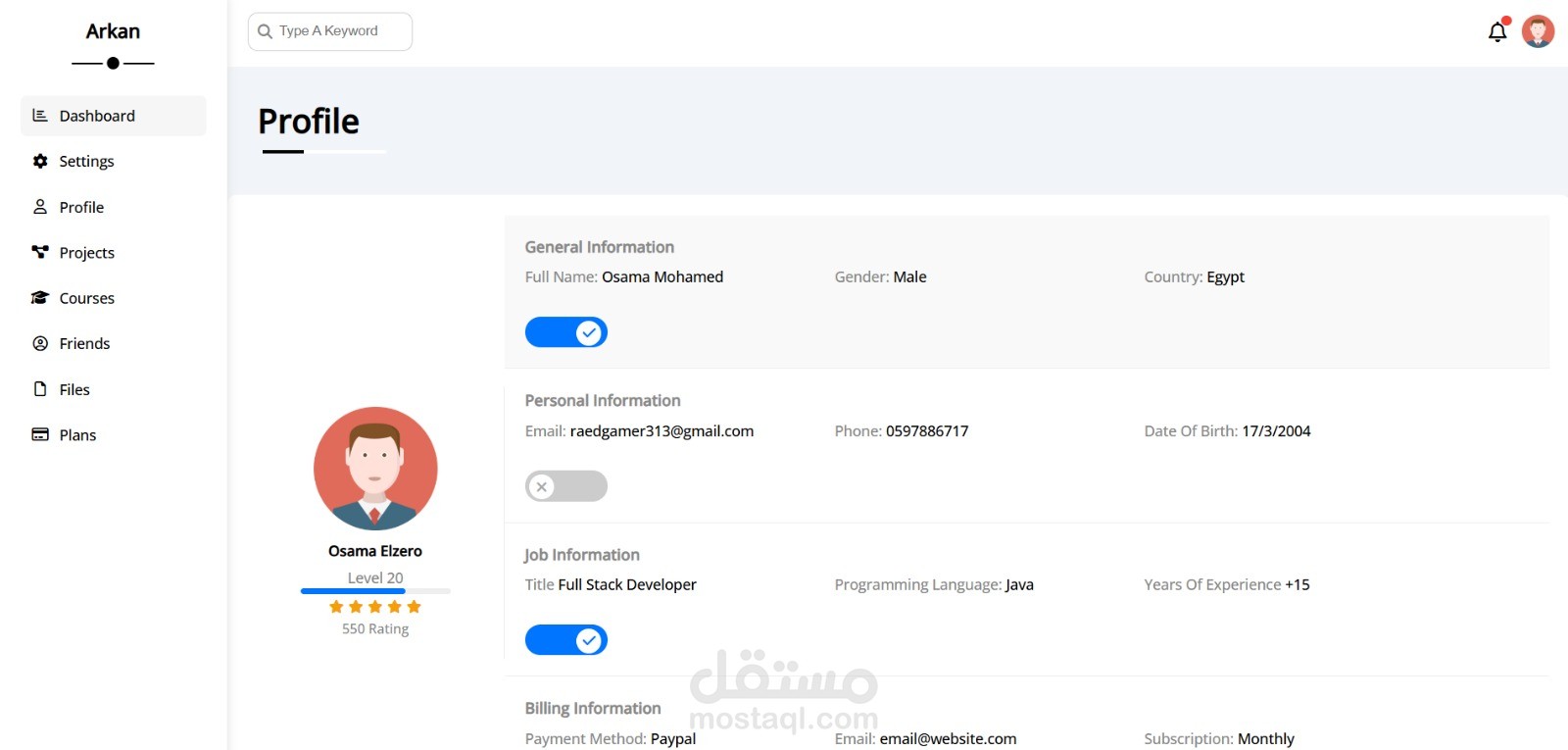This screenshot has width=1568, height=750.
Task: Click the billing email email@website.com
Action: tap(948, 739)
